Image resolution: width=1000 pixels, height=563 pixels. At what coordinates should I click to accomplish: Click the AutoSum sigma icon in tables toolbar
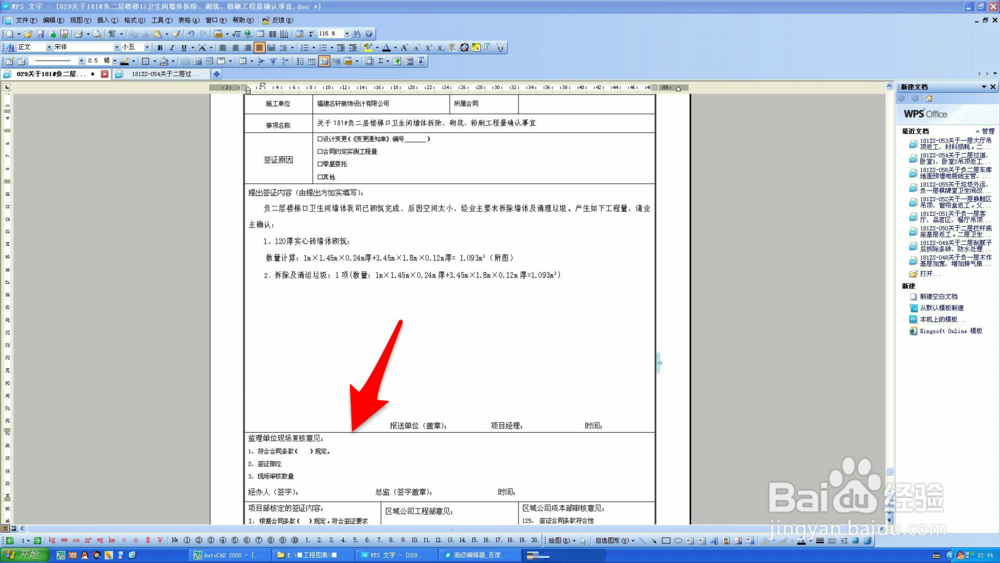[x=381, y=61]
